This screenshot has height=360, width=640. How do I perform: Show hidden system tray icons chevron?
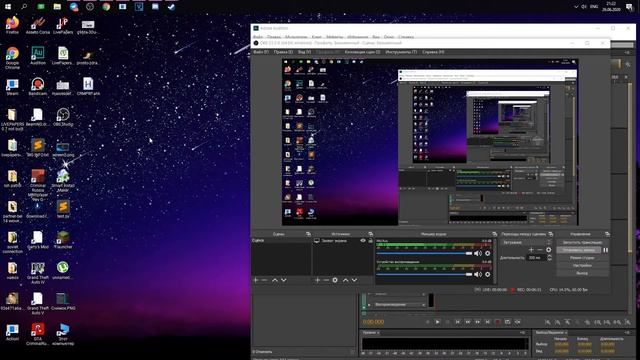[576, 7]
